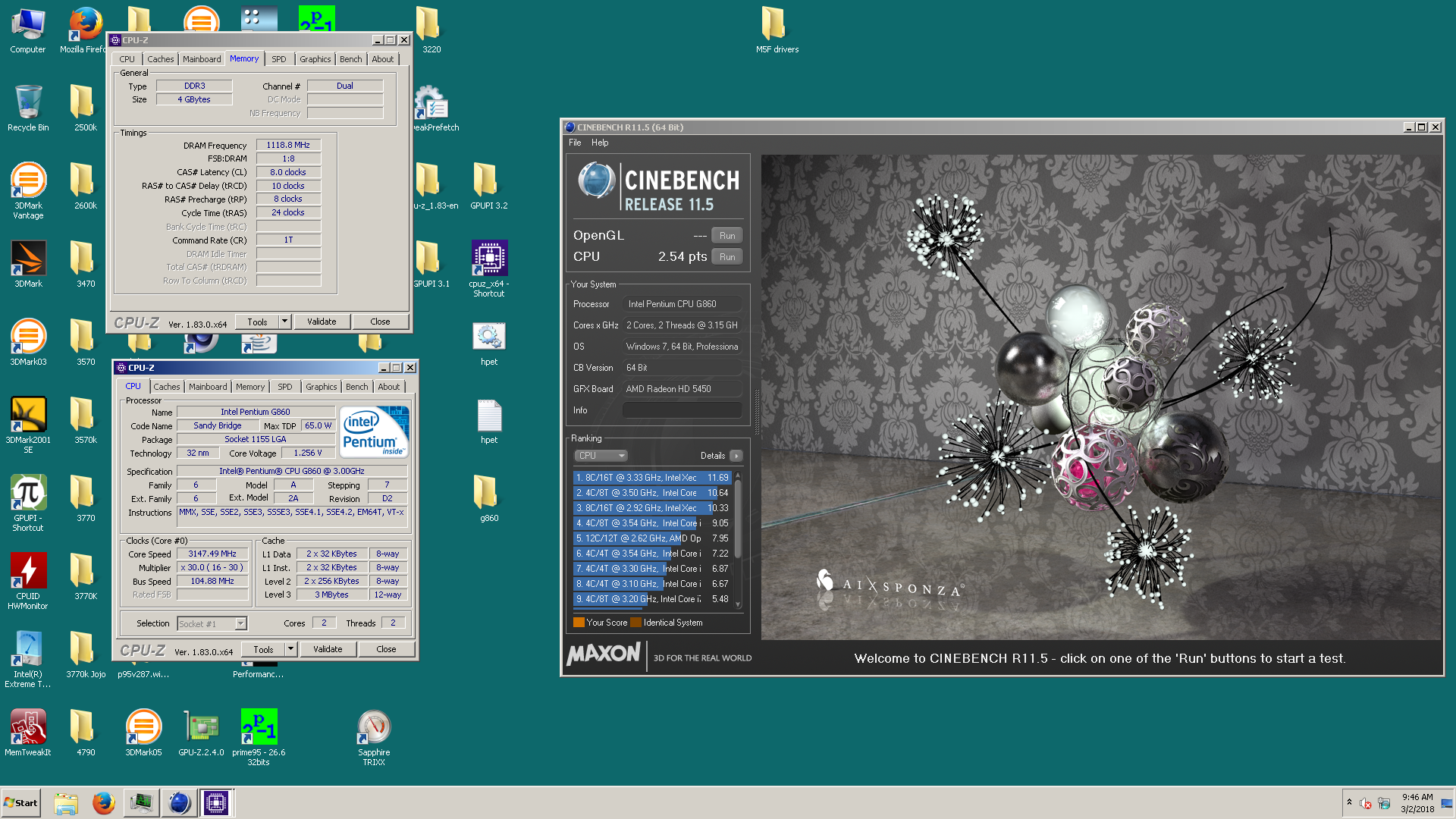
Task: Show hidden system tray icons
Action: pyautogui.click(x=1349, y=802)
